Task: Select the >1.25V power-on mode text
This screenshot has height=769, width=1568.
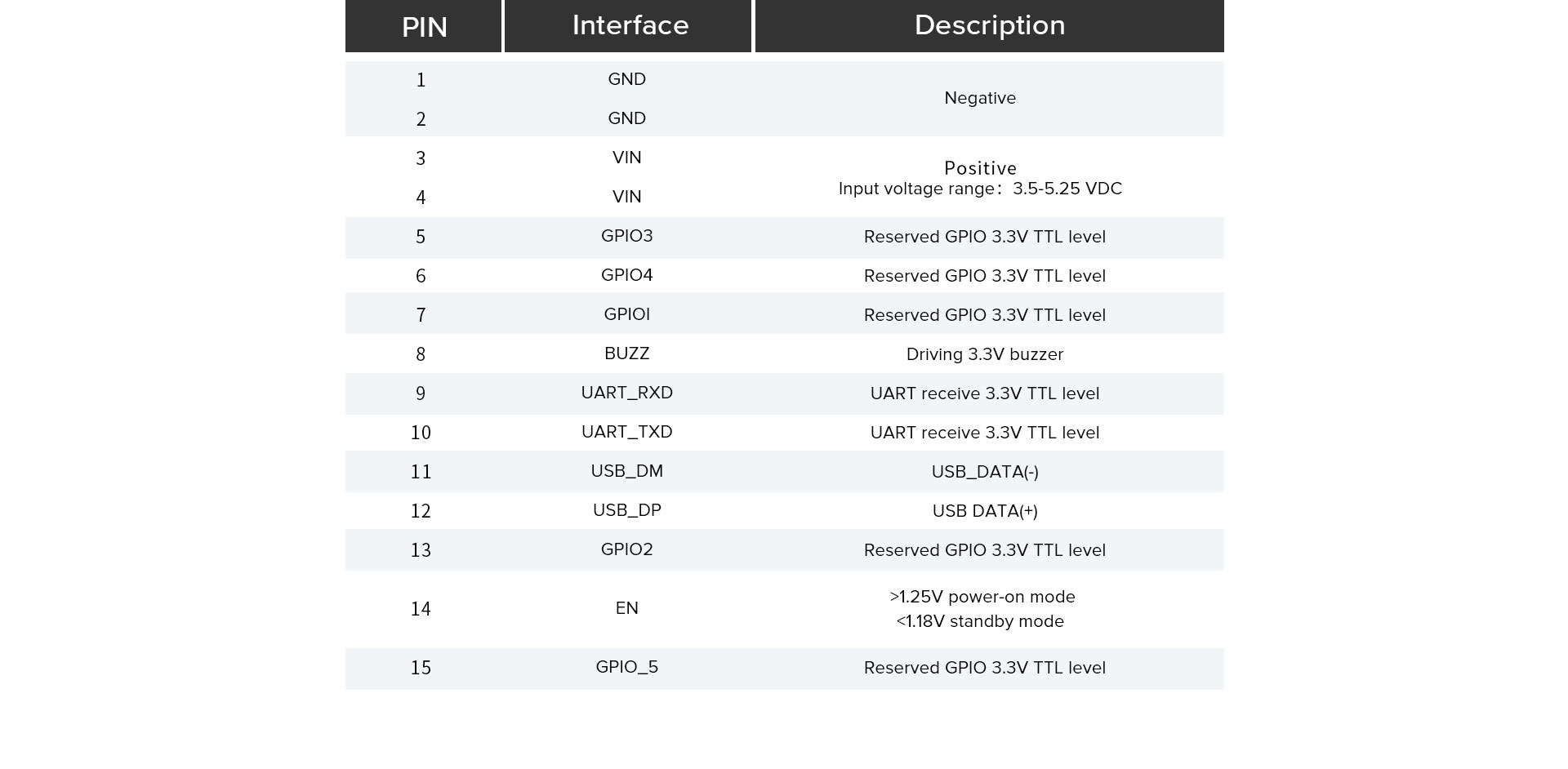Action: (982, 597)
